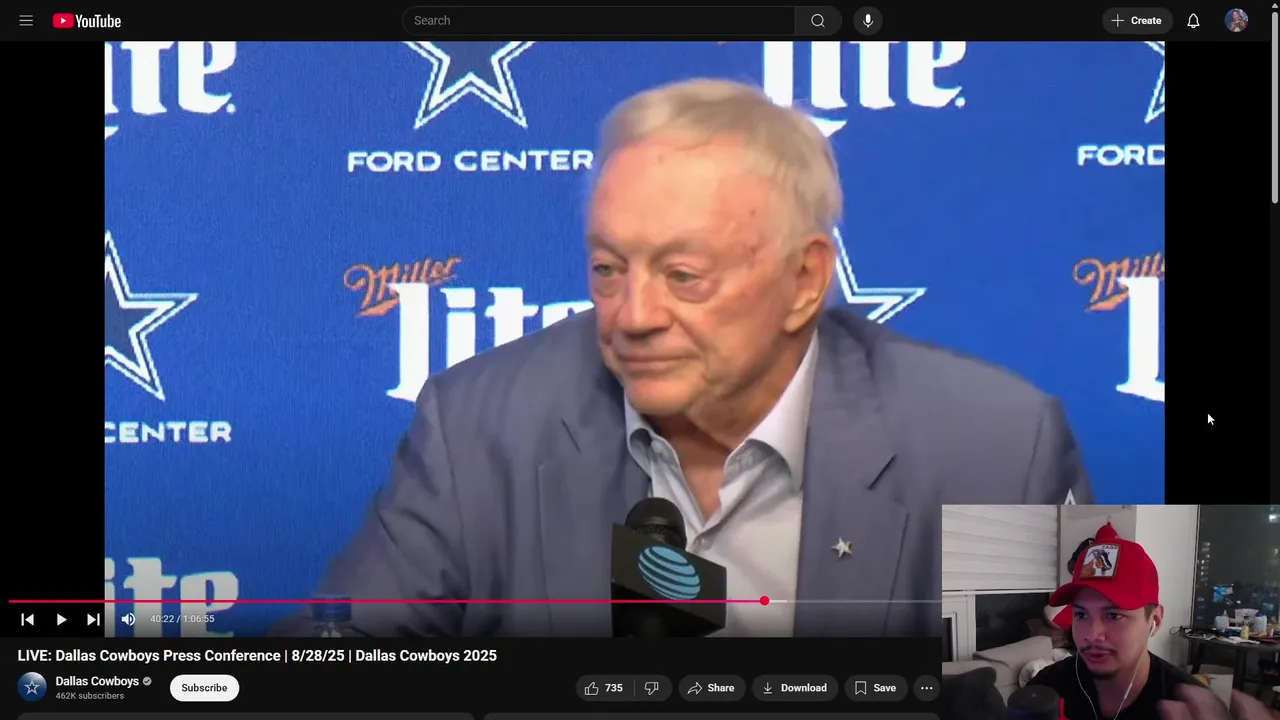Click the 462K subscribers text
Viewport: 1280px width, 720px height.
pyautogui.click(x=90, y=696)
